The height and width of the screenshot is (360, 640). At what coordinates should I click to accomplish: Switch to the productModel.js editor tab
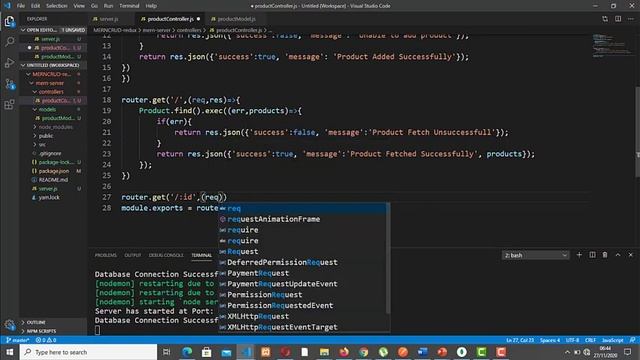(x=237, y=19)
